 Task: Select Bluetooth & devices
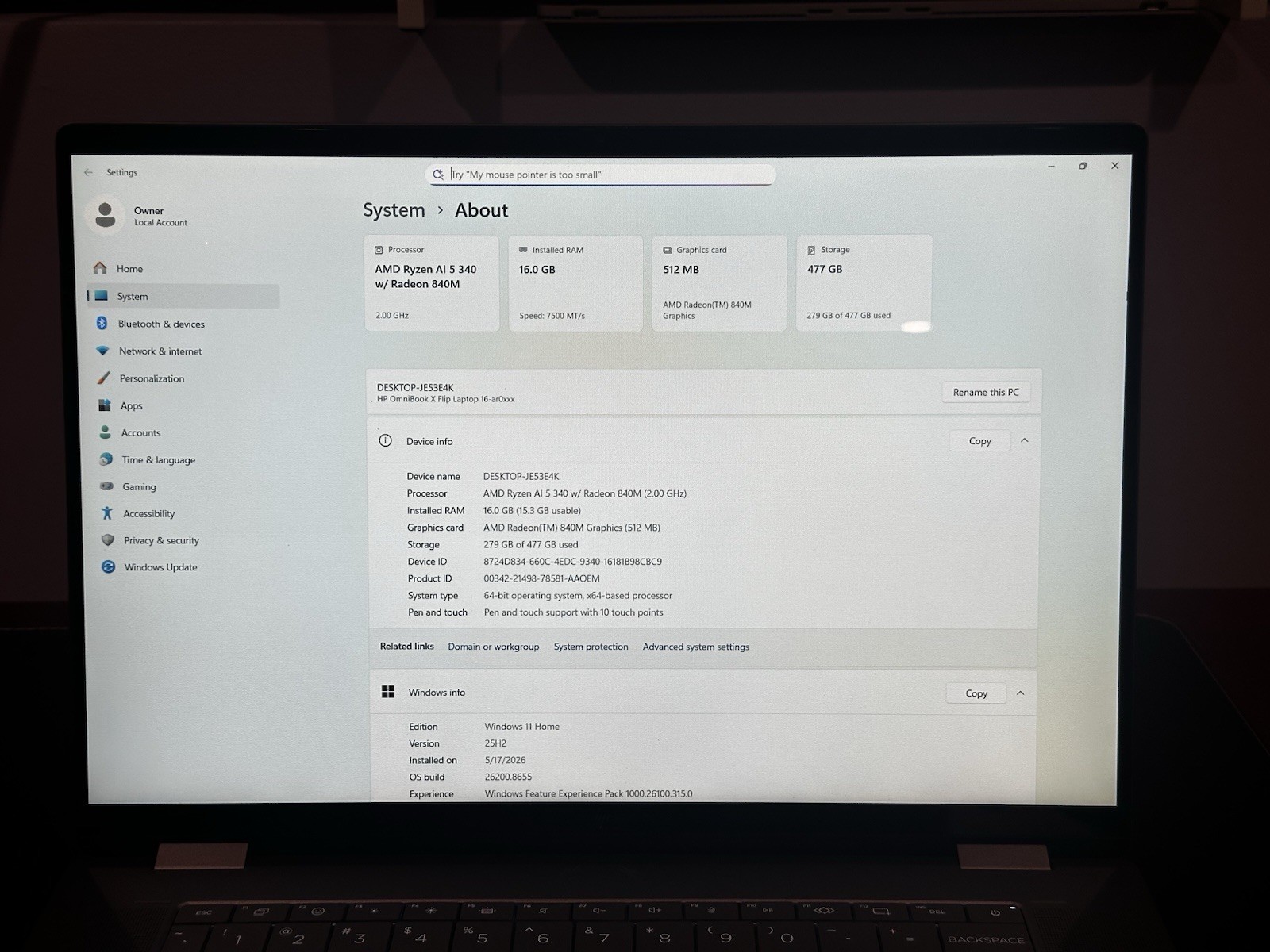click(x=183, y=324)
